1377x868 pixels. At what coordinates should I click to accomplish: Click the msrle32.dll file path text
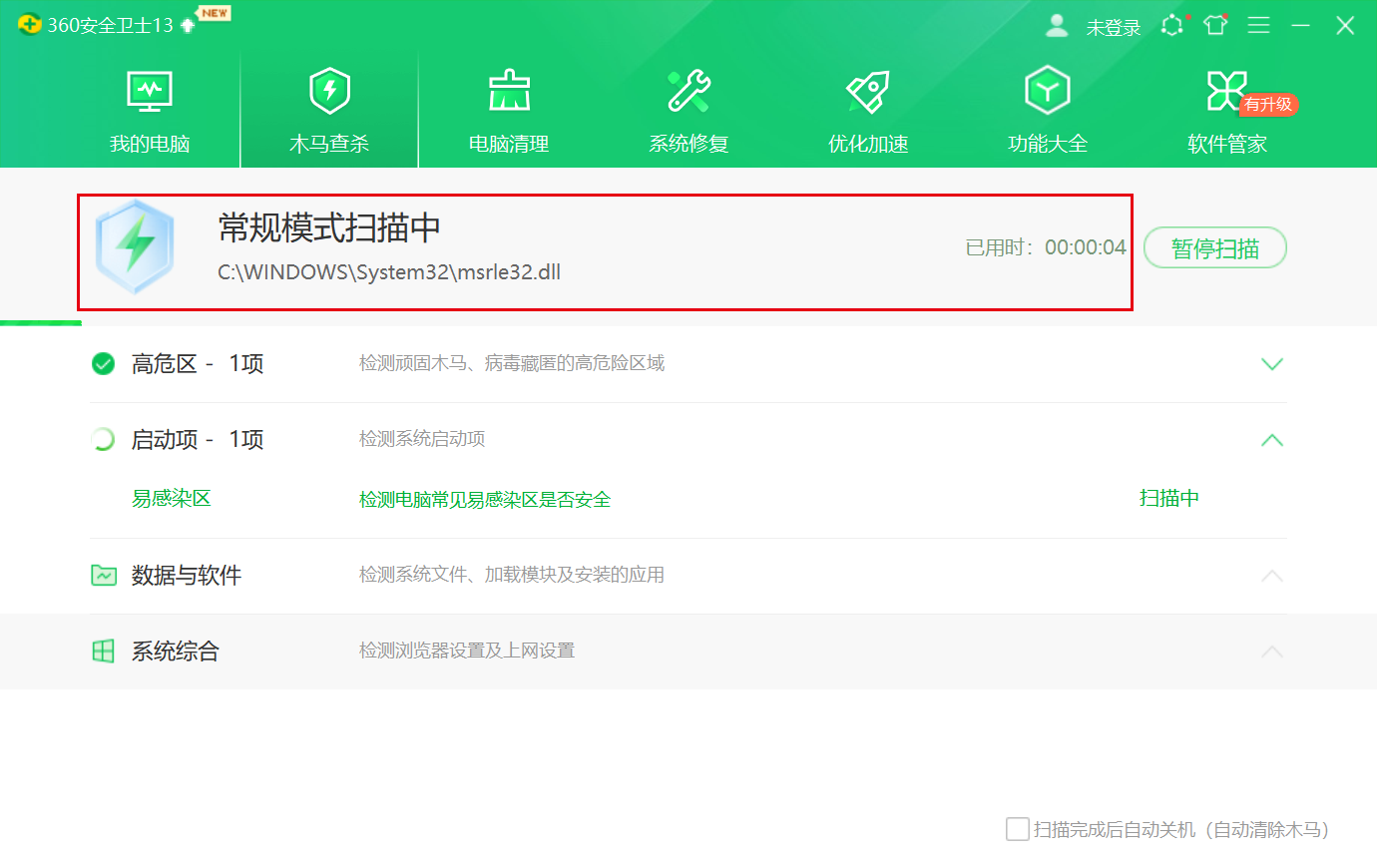389,272
